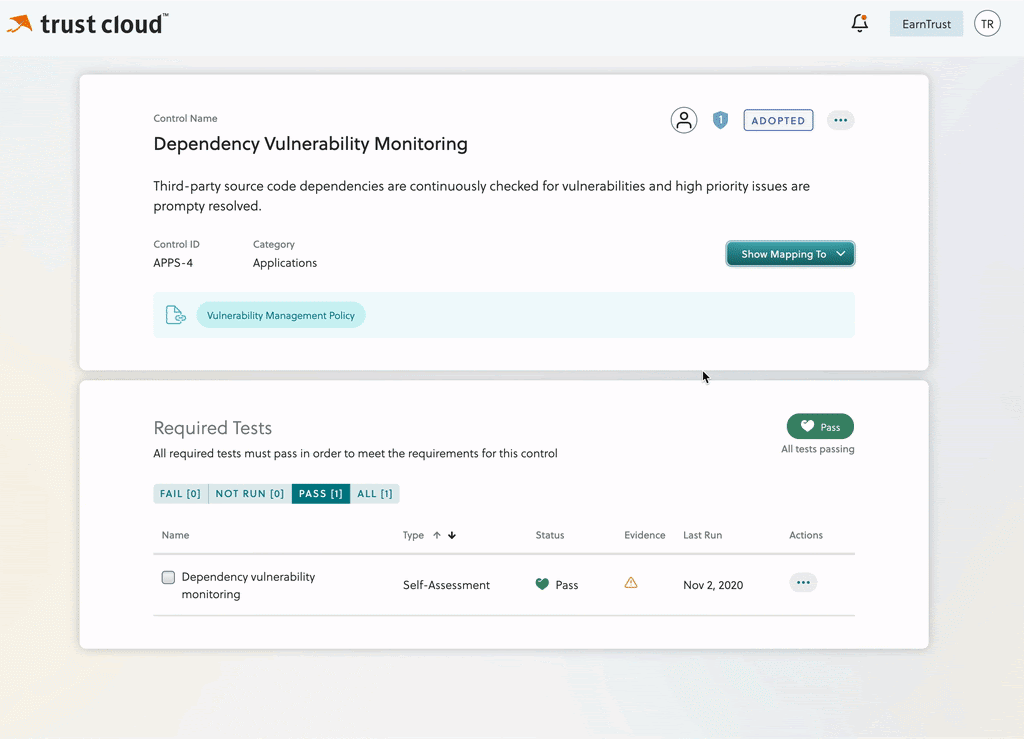The width and height of the screenshot is (1024, 739).
Task: Switch to the FAIL [0] tab
Action: [180, 494]
